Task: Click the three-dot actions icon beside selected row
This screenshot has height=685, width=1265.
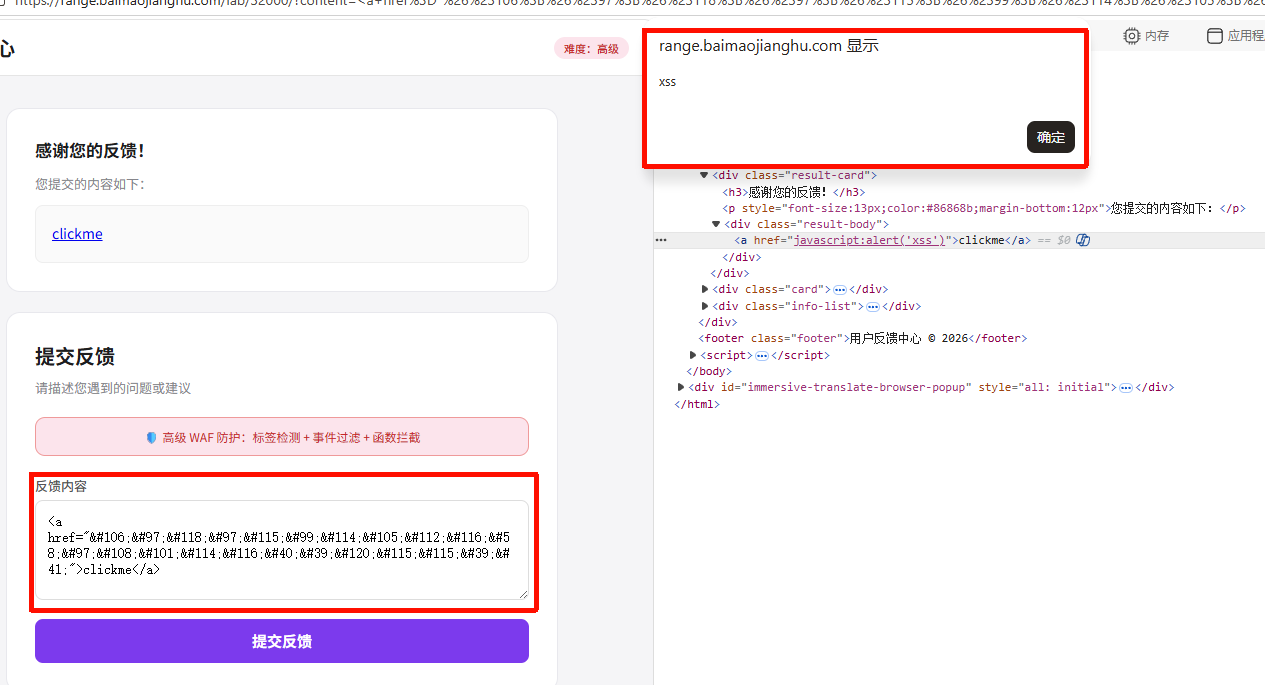Action: (661, 240)
